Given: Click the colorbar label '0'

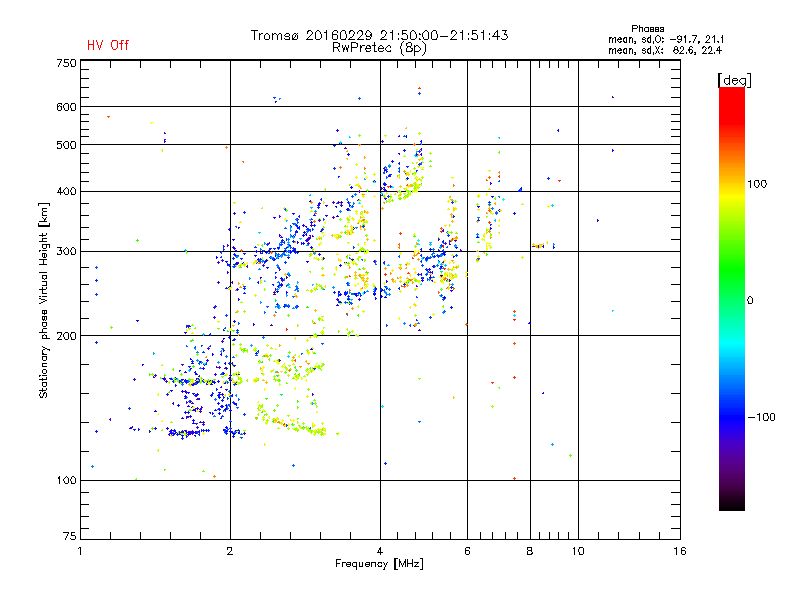Looking at the screenshot, I should [750, 301].
